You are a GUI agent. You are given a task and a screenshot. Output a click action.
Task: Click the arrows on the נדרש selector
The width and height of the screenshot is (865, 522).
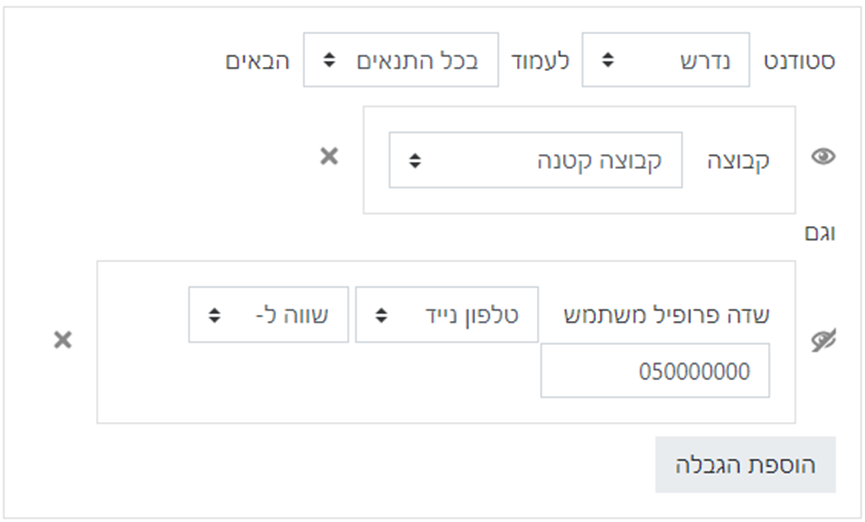coord(607,60)
